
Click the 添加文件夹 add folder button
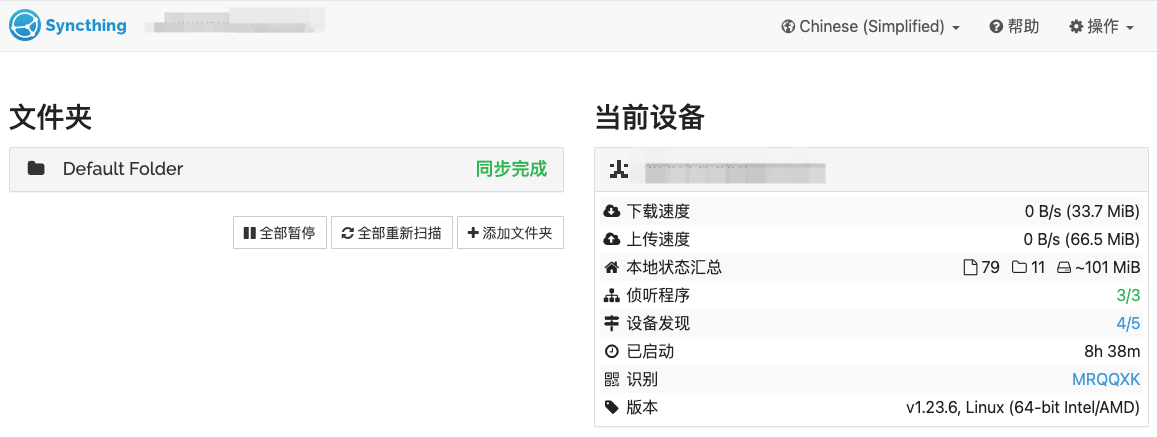tap(510, 233)
